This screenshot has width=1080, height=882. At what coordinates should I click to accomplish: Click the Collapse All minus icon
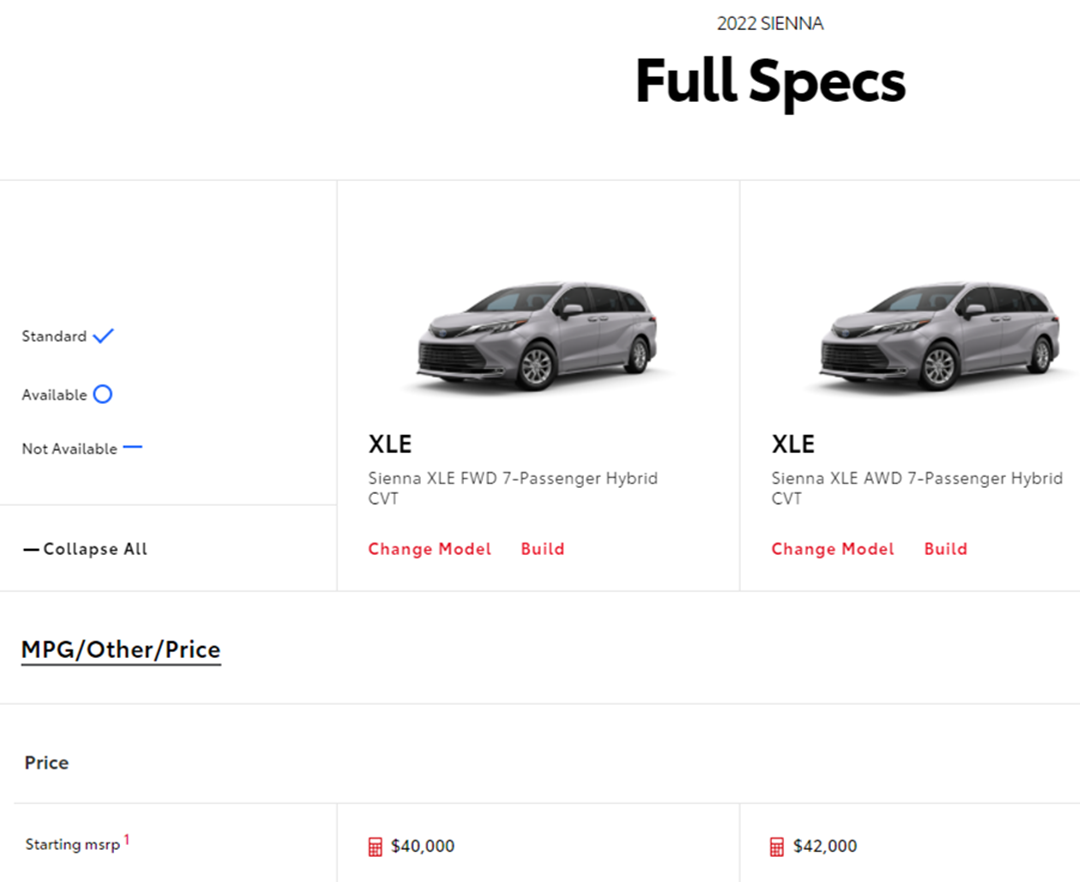[31, 549]
